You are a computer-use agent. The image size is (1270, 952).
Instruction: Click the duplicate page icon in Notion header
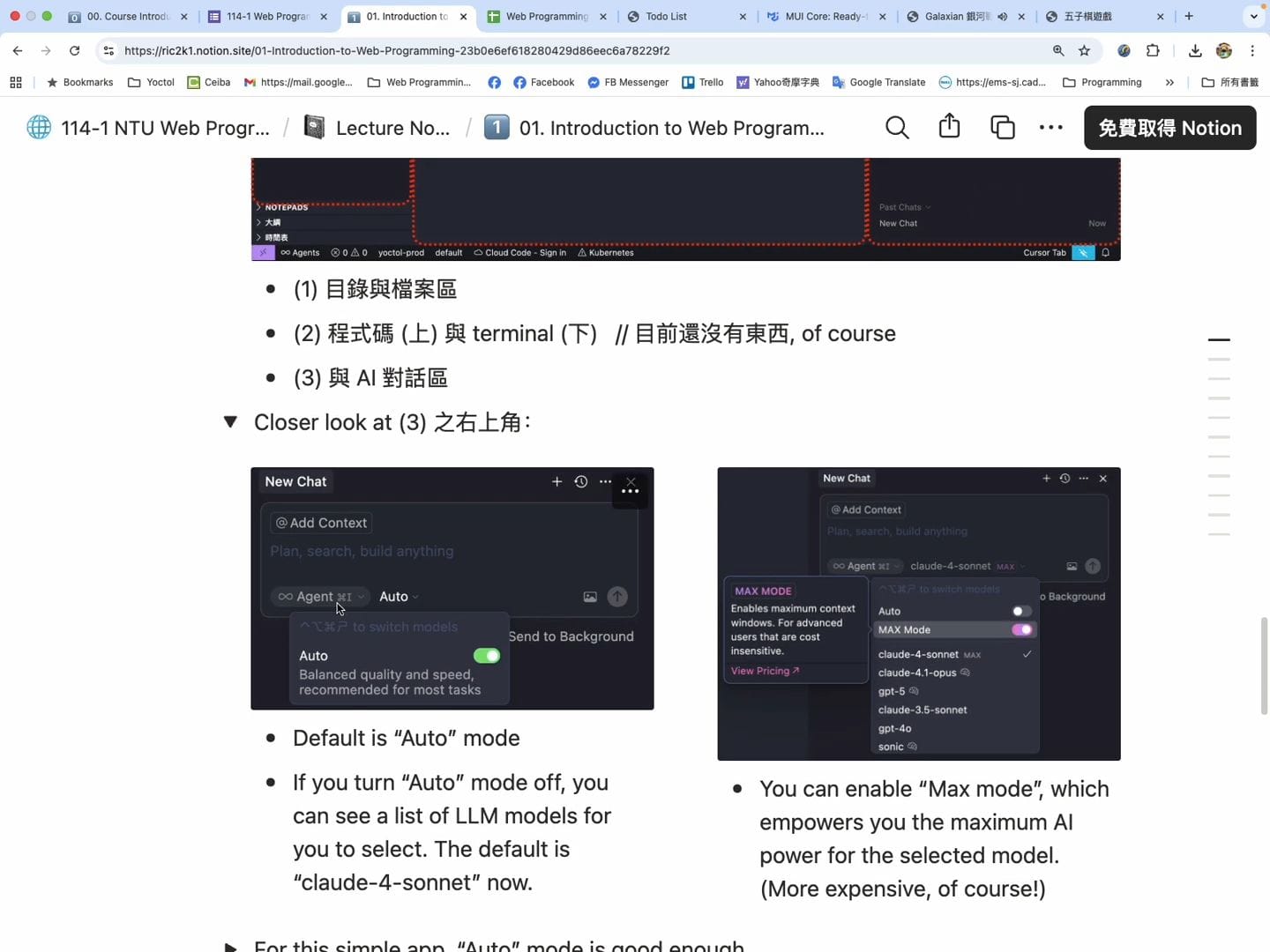pos(1003,127)
